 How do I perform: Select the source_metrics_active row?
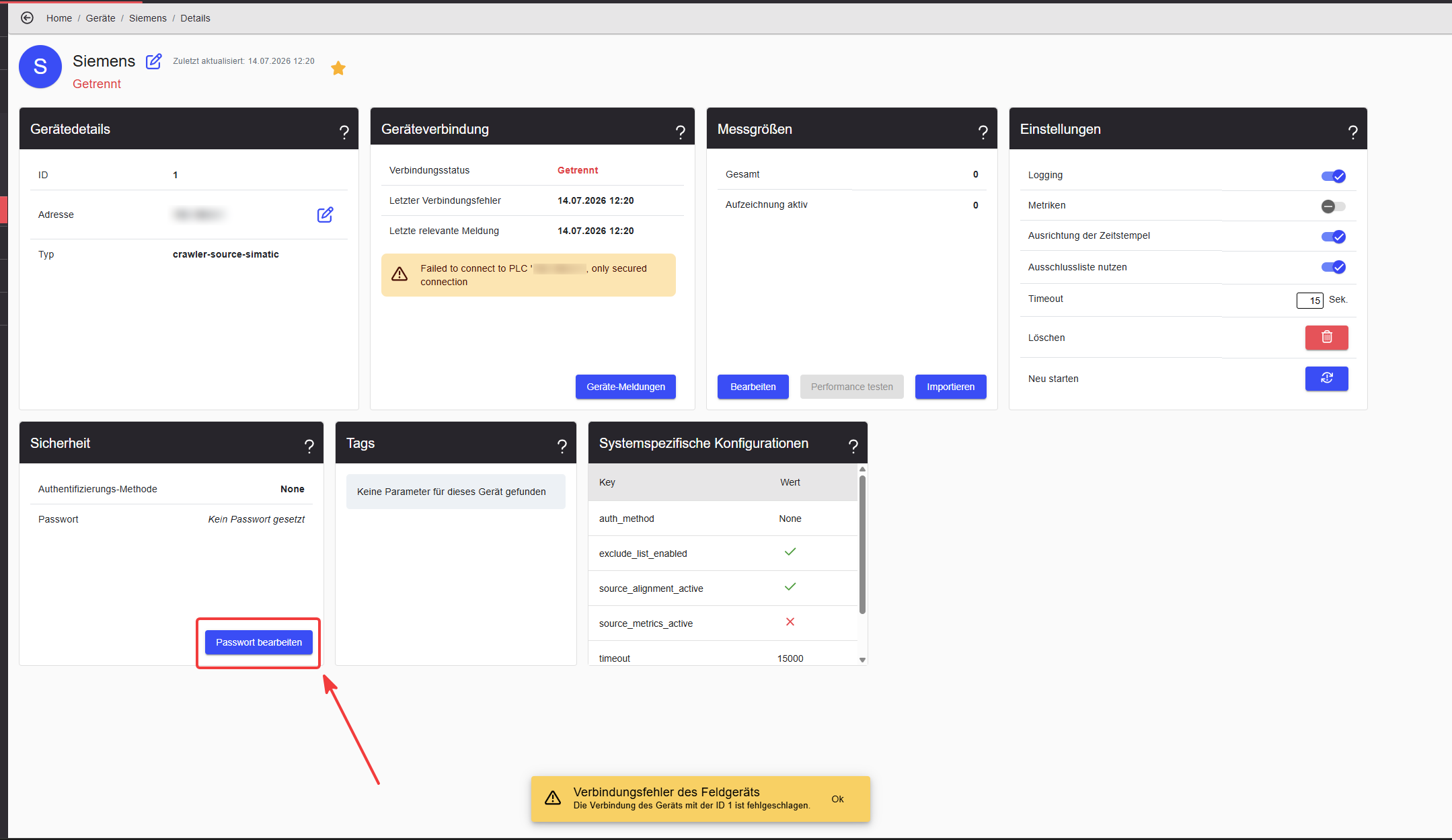pyautogui.click(x=723, y=623)
